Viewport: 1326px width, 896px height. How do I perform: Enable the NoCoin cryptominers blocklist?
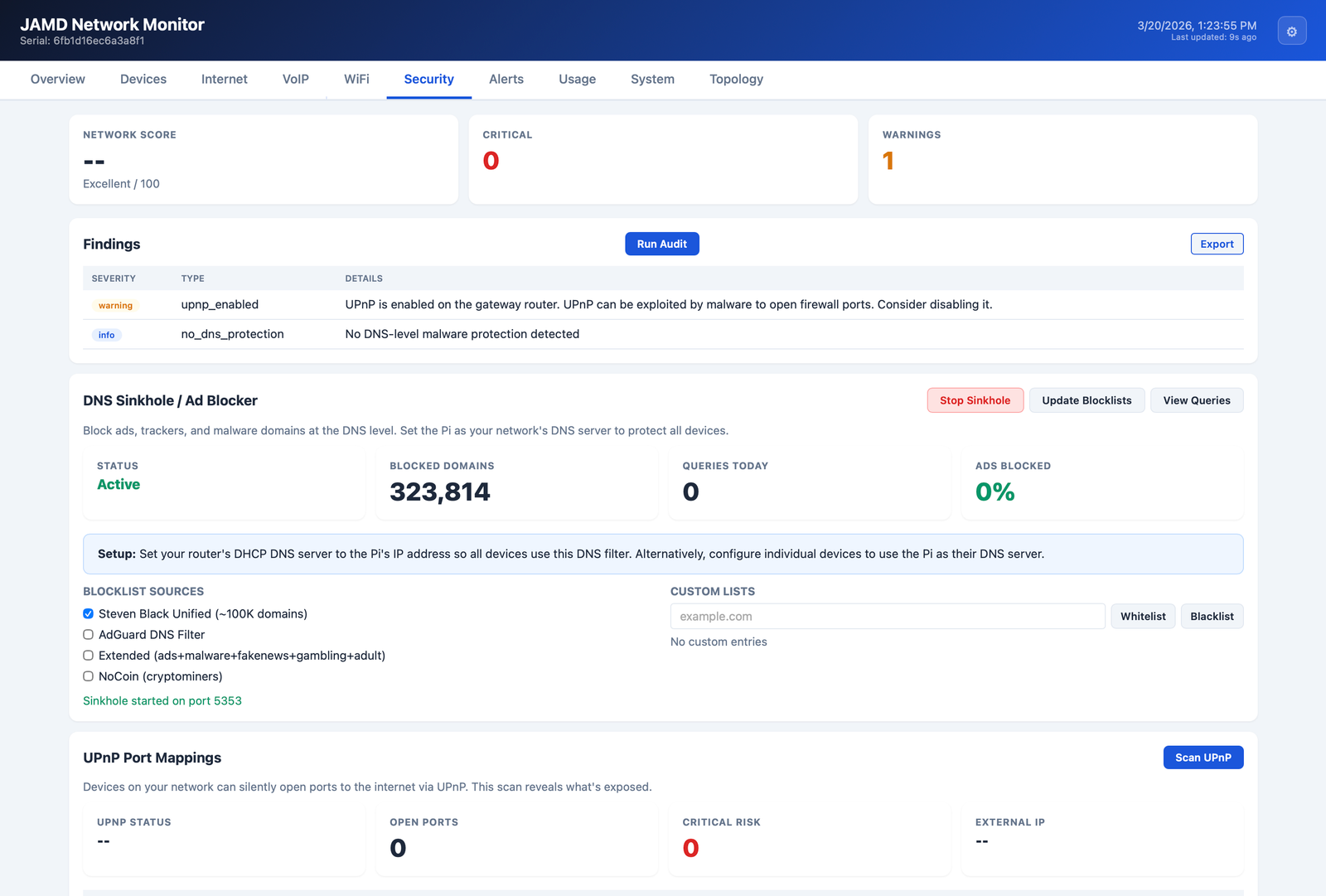click(88, 676)
